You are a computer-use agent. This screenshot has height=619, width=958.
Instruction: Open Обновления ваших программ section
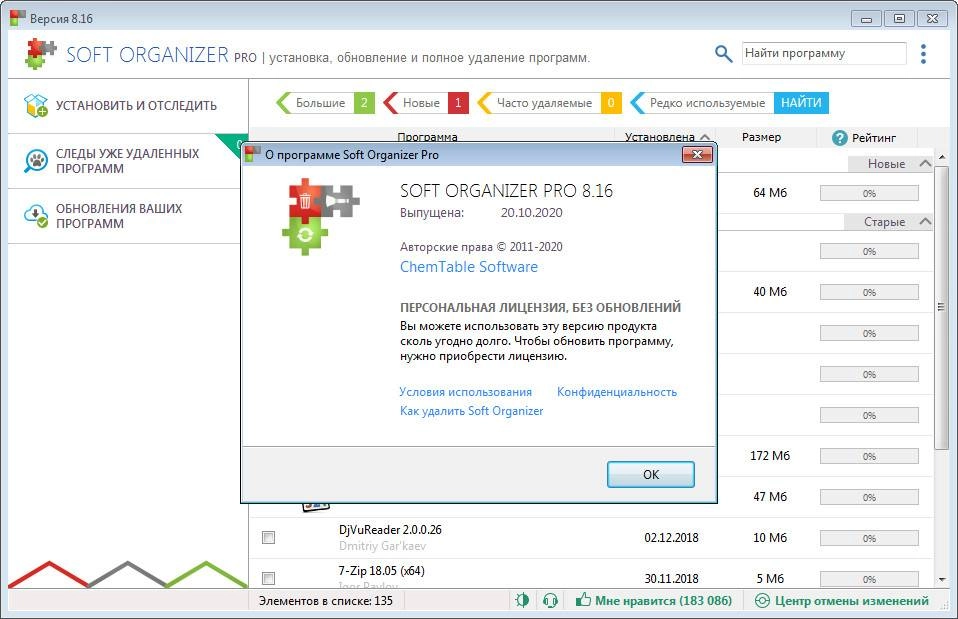click(128, 216)
